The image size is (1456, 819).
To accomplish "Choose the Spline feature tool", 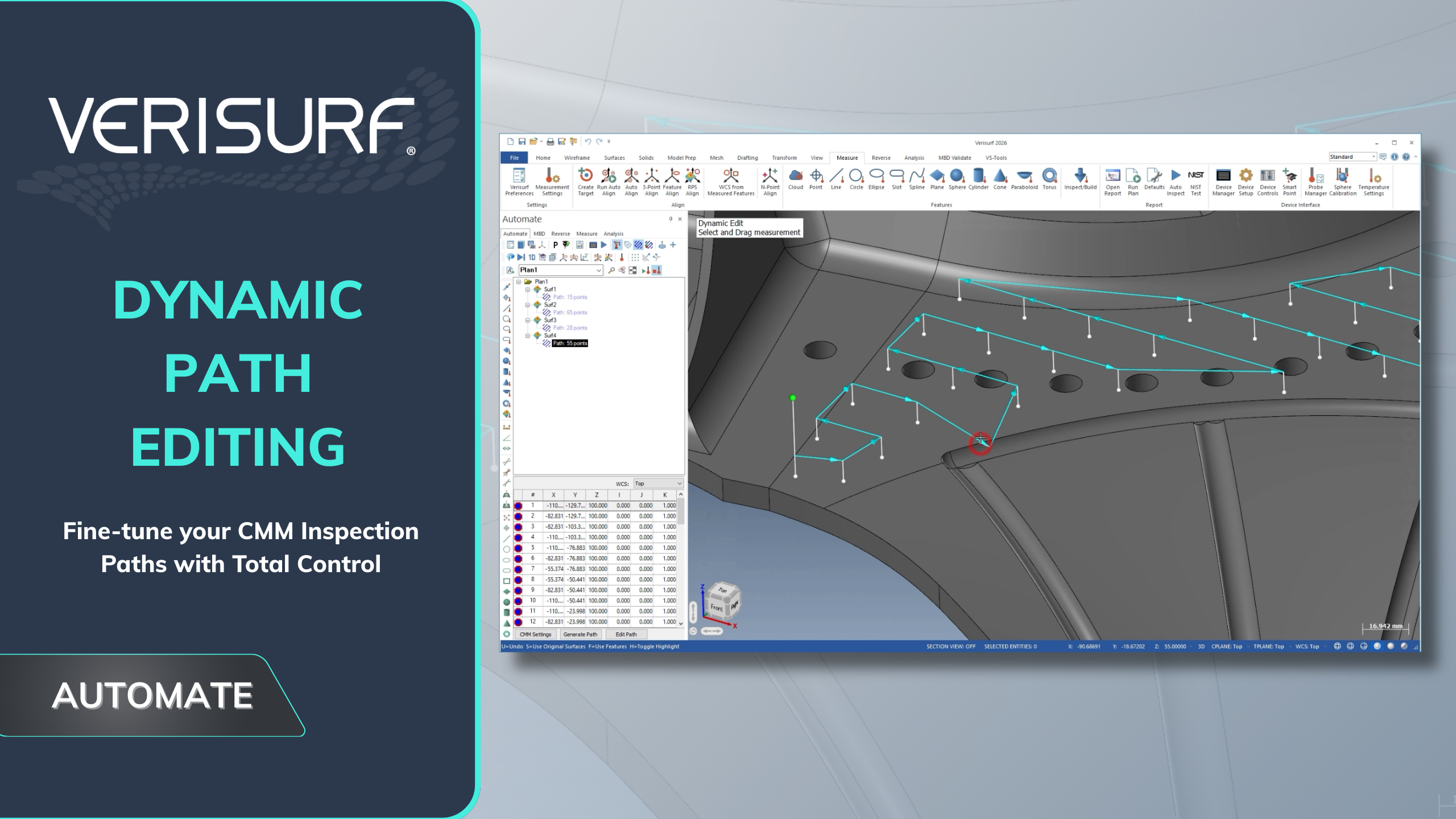I will tap(917, 179).
